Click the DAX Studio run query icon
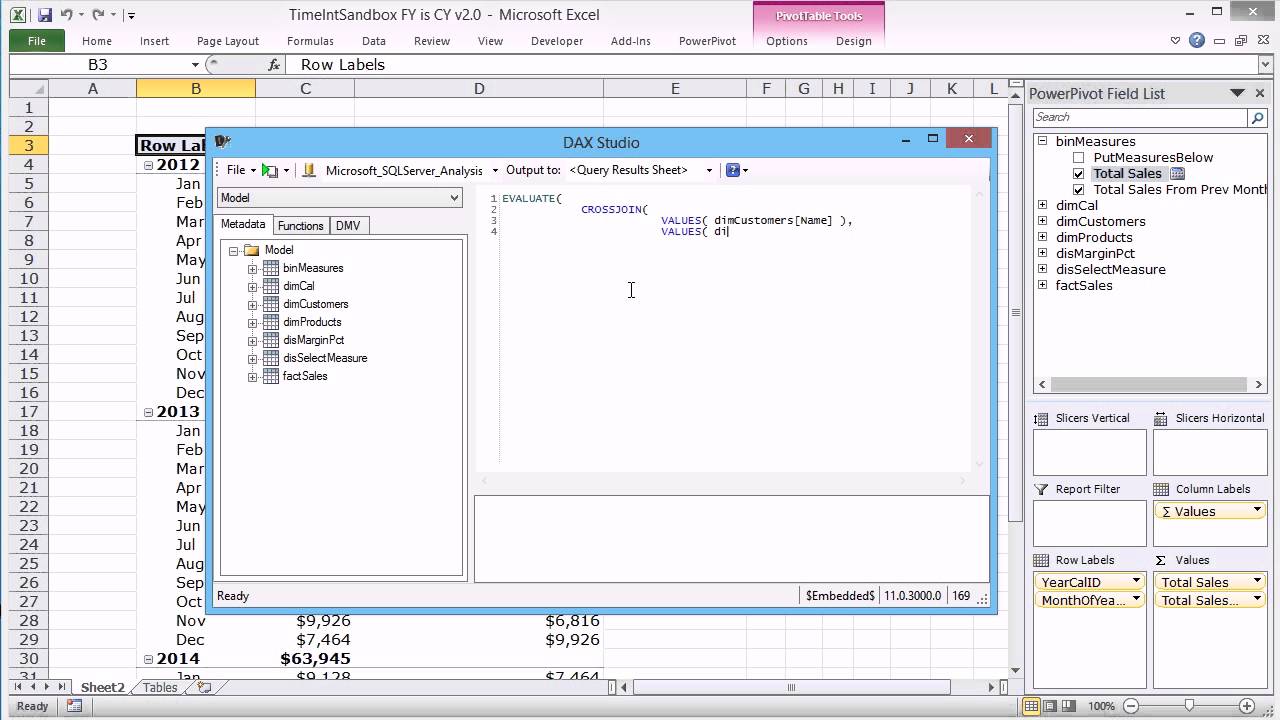Screen dimensions: 1280x720 (268, 170)
